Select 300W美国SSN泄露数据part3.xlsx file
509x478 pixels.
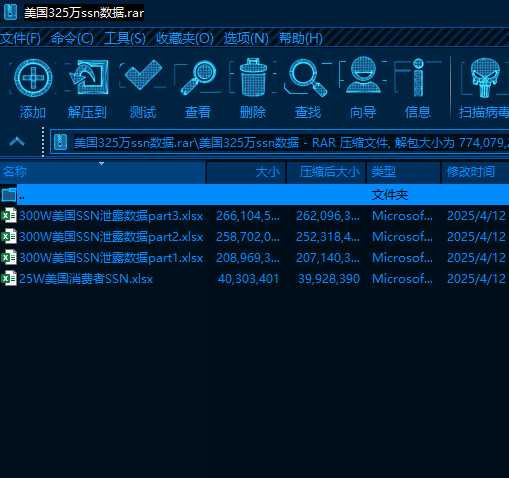(111, 216)
